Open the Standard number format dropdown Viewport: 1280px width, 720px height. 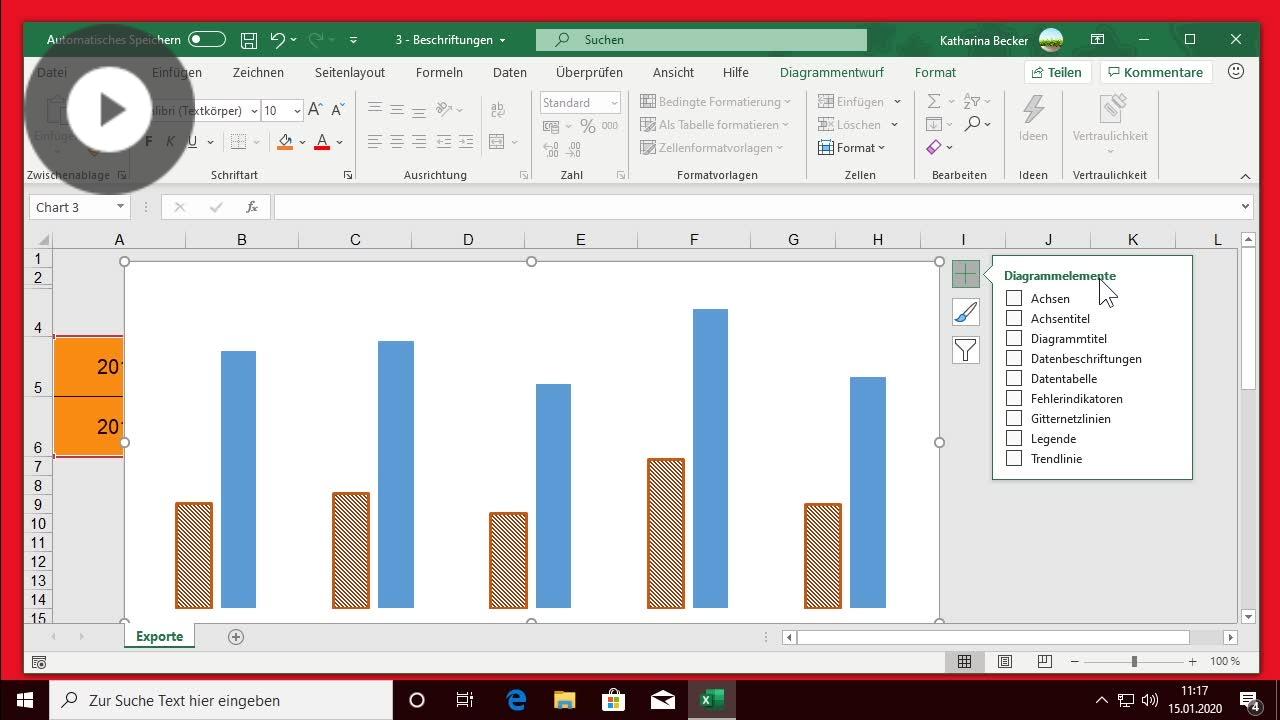tap(613, 102)
